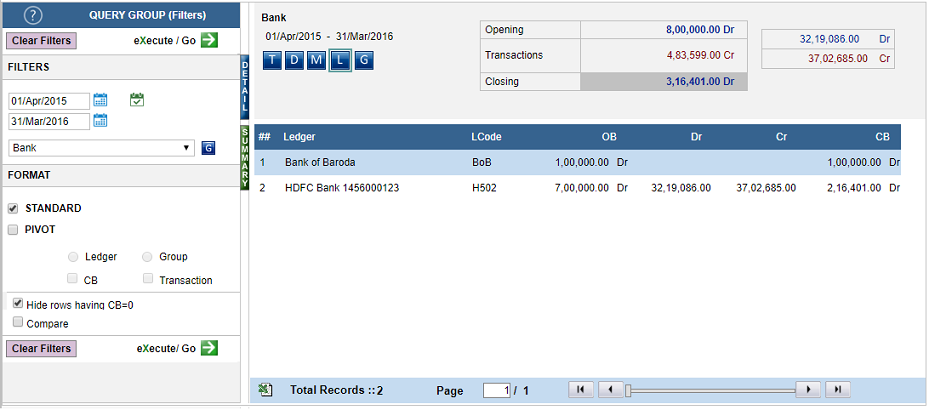Click the 37,02,685.00 Cr cell in HDFC row

click(x=766, y=188)
